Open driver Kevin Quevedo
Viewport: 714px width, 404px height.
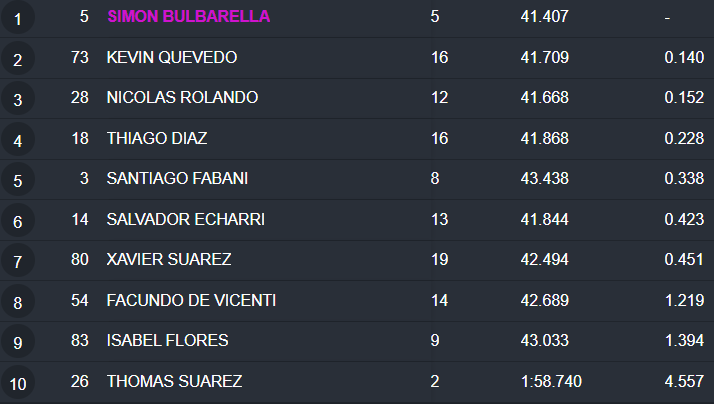point(172,58)
